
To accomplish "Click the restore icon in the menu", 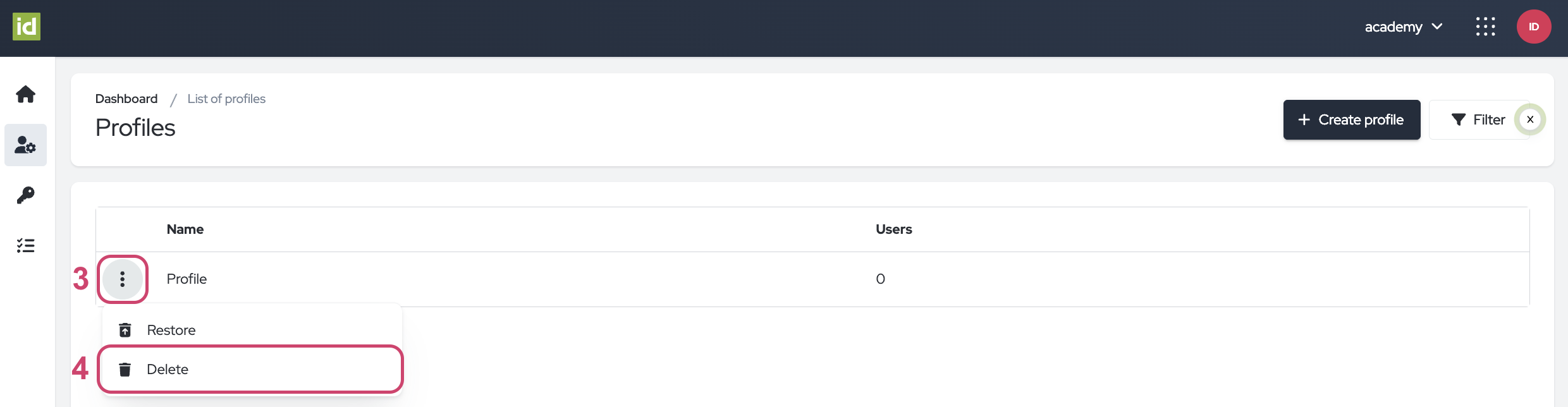I will point(125,331).
